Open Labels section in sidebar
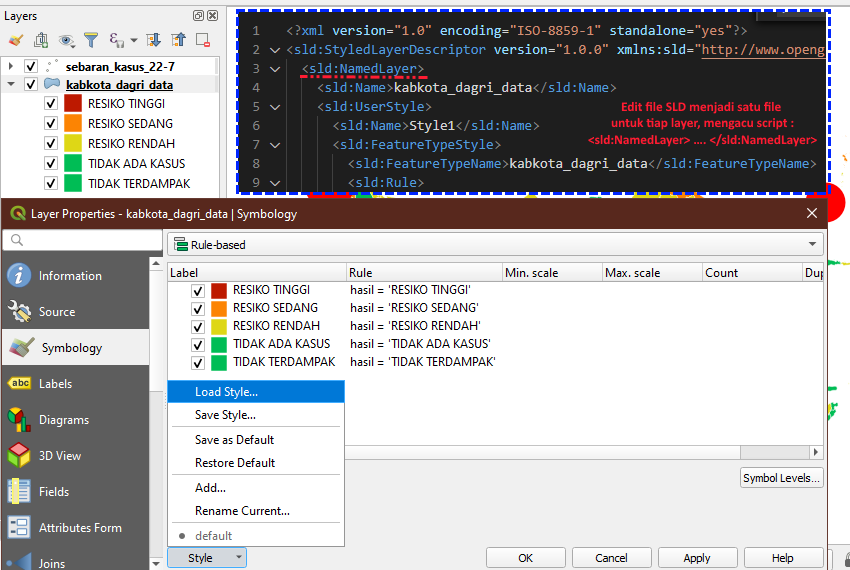The image size is (850, 570). point(75,383)
